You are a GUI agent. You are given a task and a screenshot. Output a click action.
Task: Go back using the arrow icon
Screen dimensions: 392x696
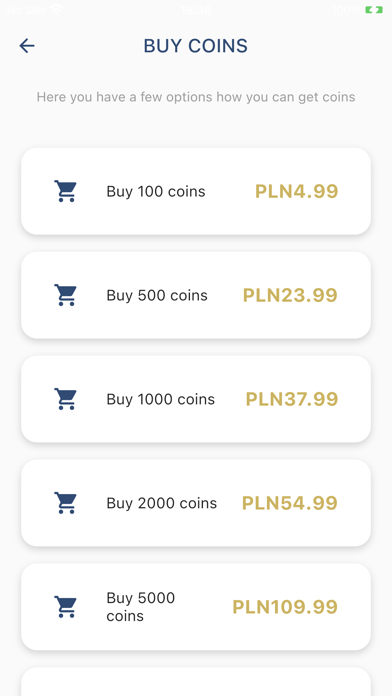(x=27, y=46)
